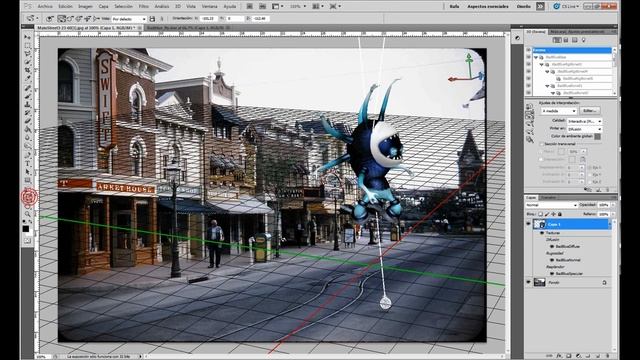This screenshot has width=640, height=360.
Task: Toggle lock transparent pixels icon
Action: [x=540, y=214]
